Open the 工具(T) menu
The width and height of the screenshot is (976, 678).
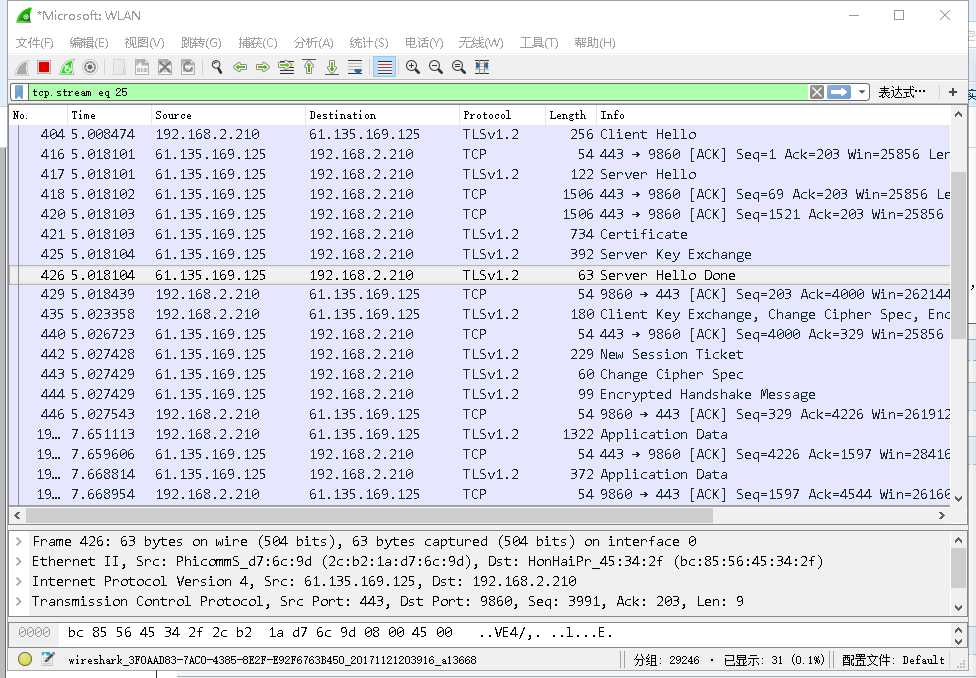click(539, 42)
